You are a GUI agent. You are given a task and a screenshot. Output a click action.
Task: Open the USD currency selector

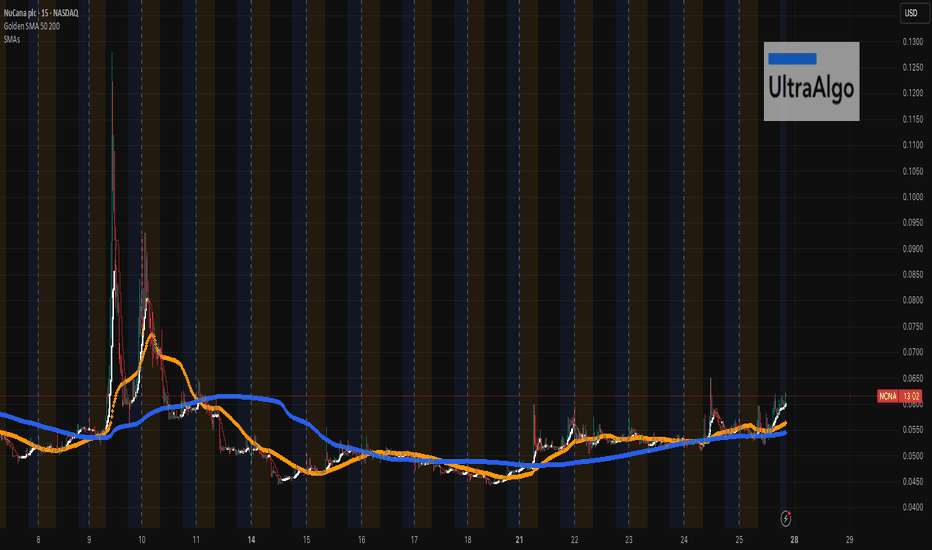coord(913,13)
